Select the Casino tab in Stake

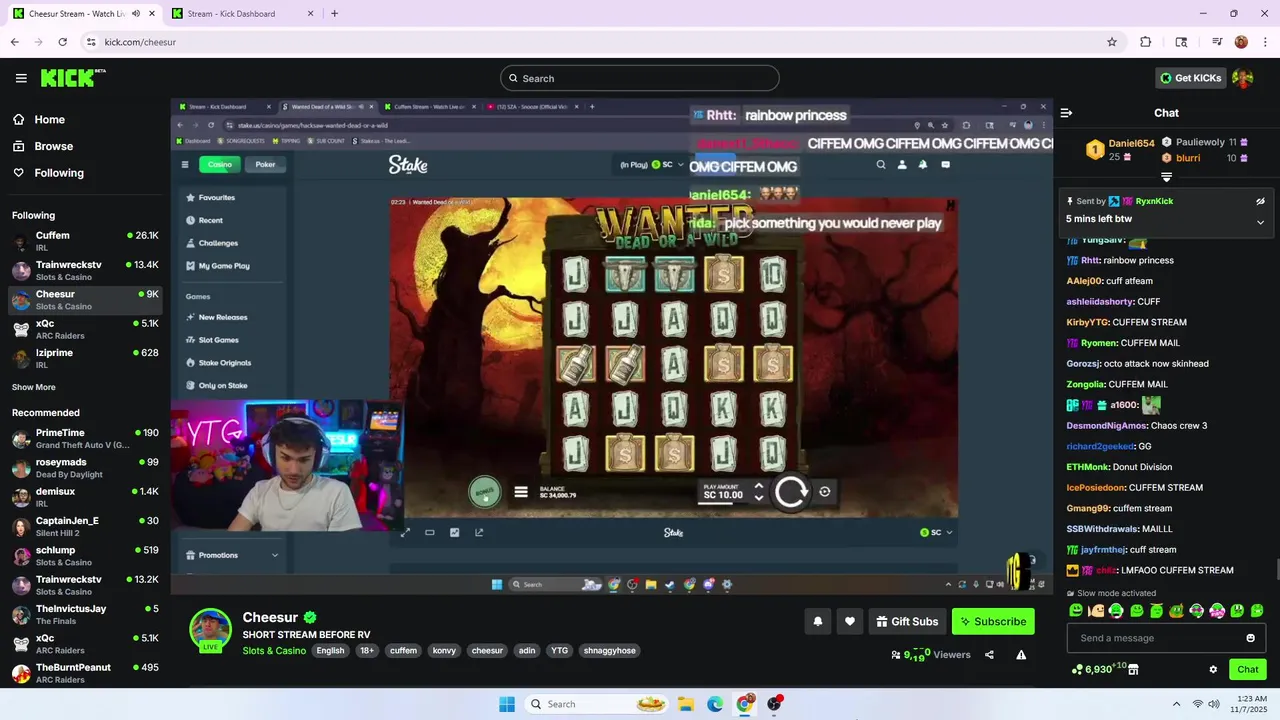(220, 164)
